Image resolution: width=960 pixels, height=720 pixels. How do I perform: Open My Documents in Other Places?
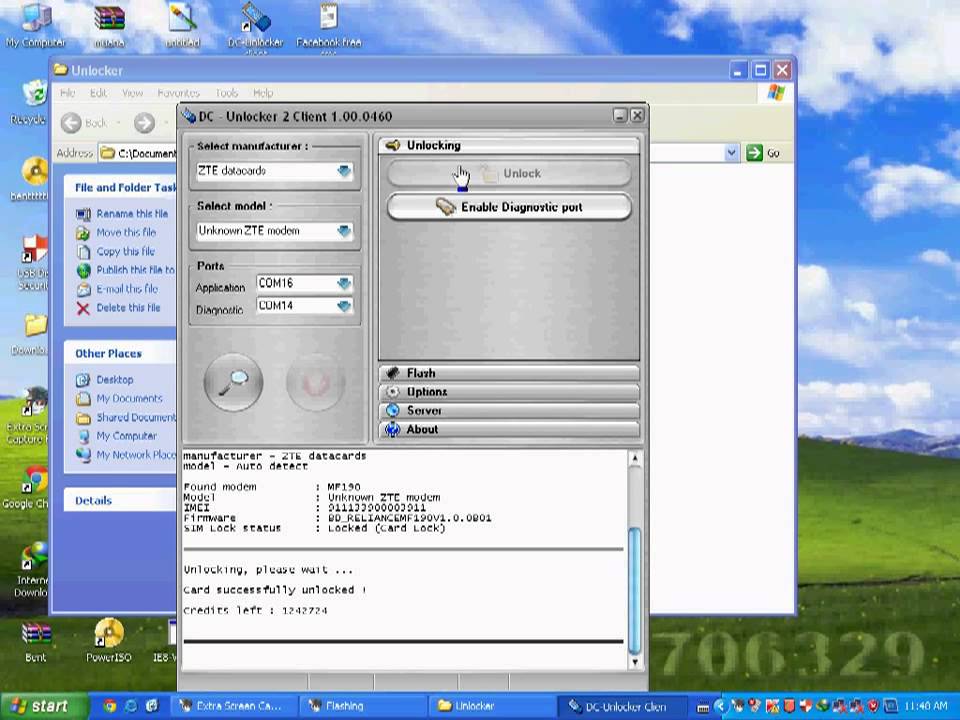(129, 399)
